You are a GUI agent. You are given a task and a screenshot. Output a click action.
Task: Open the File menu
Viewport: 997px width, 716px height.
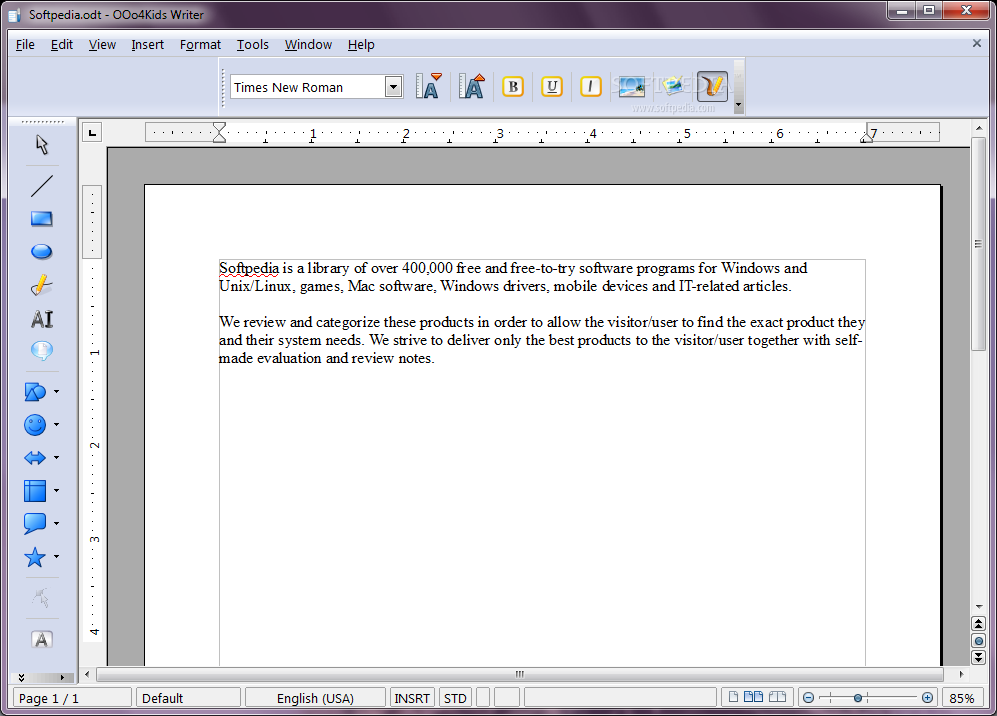click(x=25, y=45)
